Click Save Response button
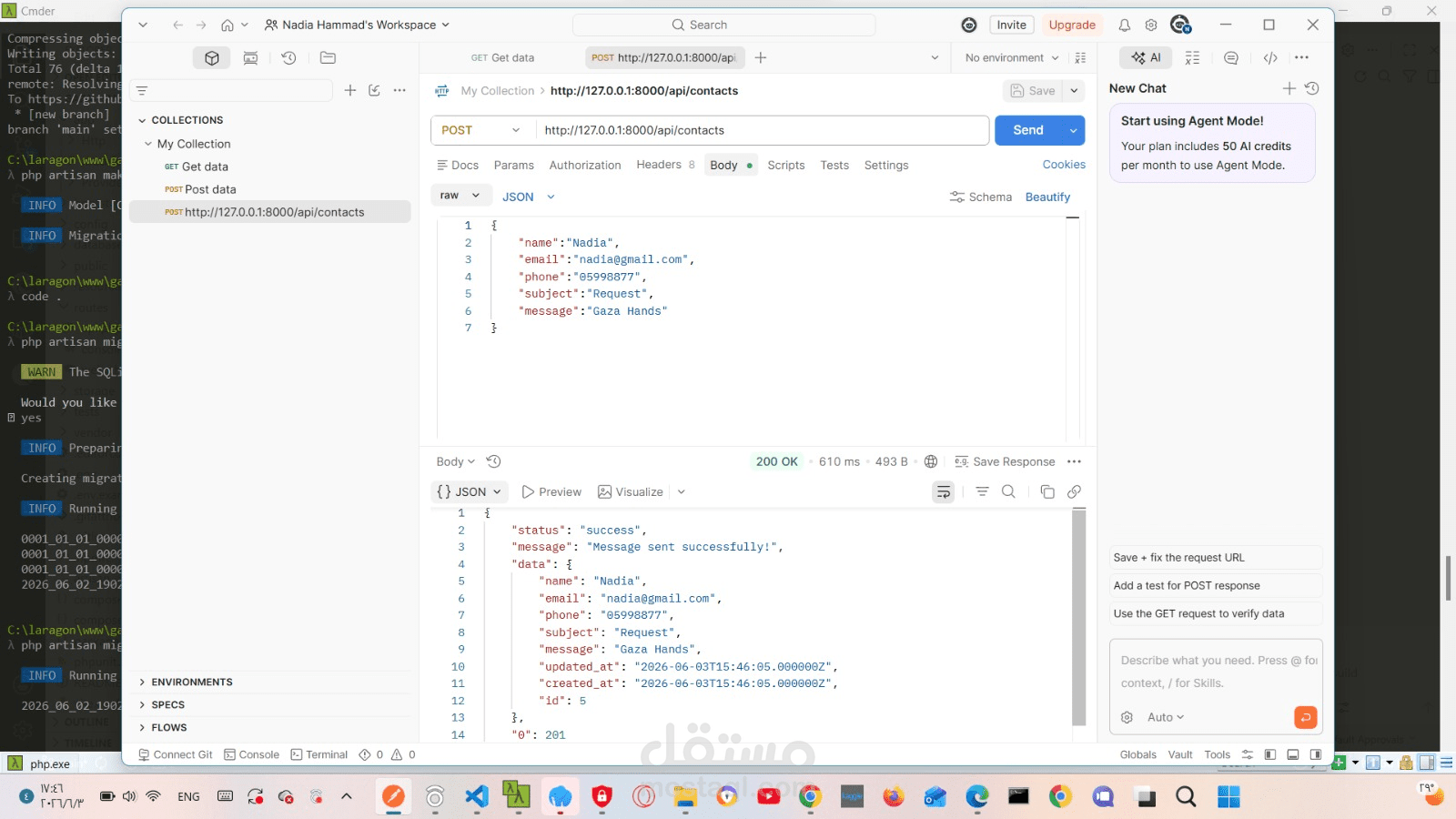1456x819 pixels. [x=1005, y=461]
